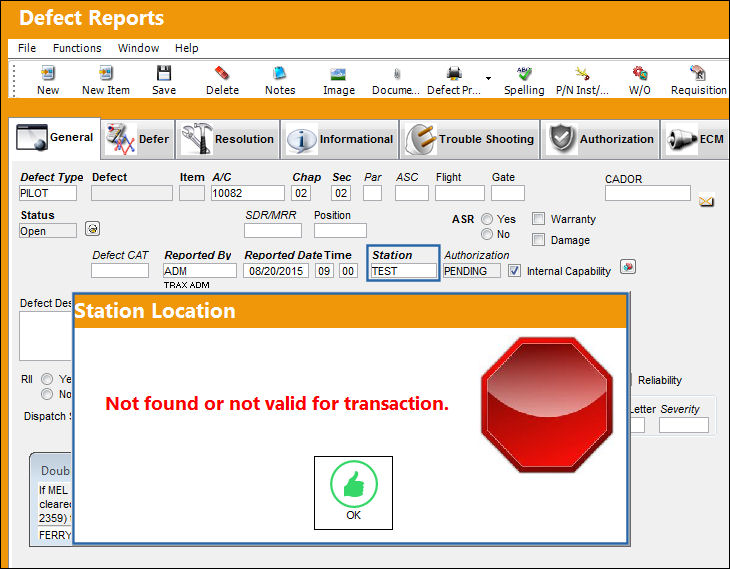This screenshot has height=569, width=730.
Task: Click the Chap field
Action: (x=301, y=193)
